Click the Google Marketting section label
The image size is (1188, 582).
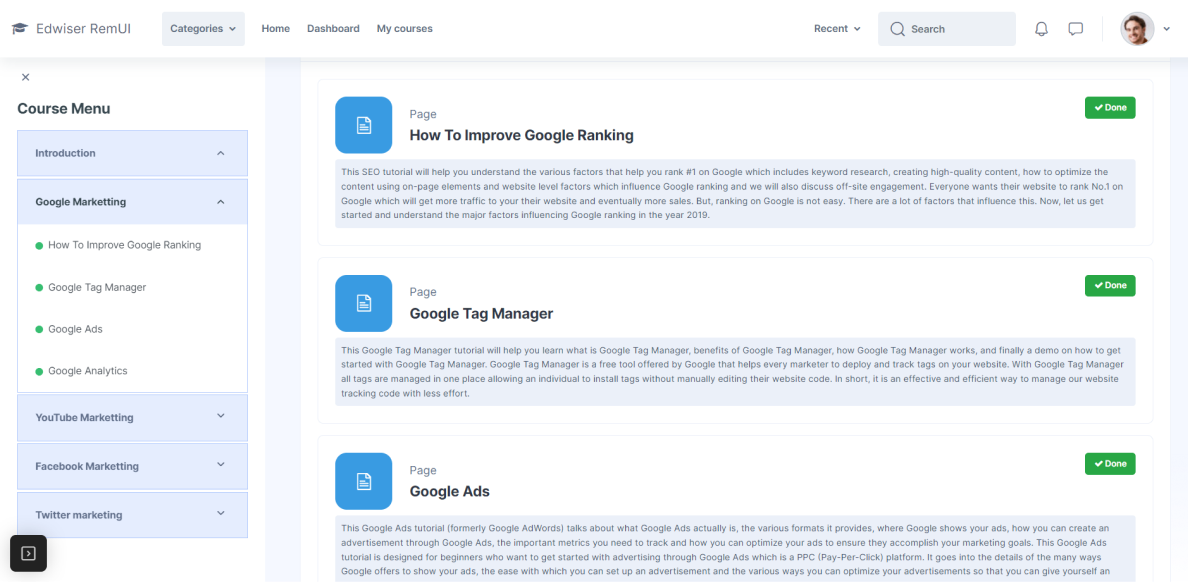[x=80, y=202]
